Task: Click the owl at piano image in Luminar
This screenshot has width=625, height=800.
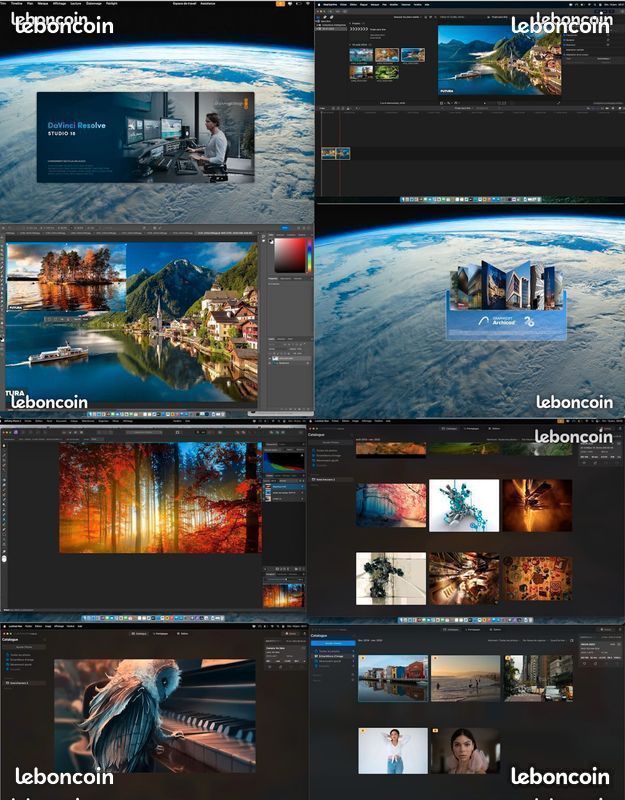Action: (155, 715)
